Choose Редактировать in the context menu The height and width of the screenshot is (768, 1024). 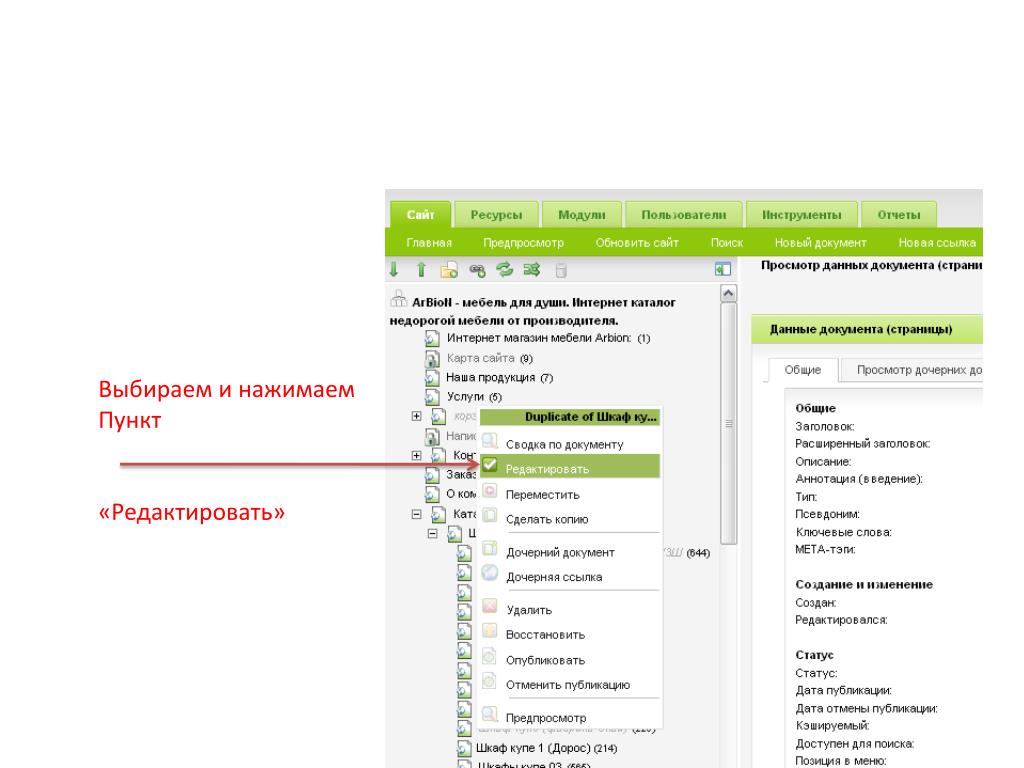coord(570,468)
